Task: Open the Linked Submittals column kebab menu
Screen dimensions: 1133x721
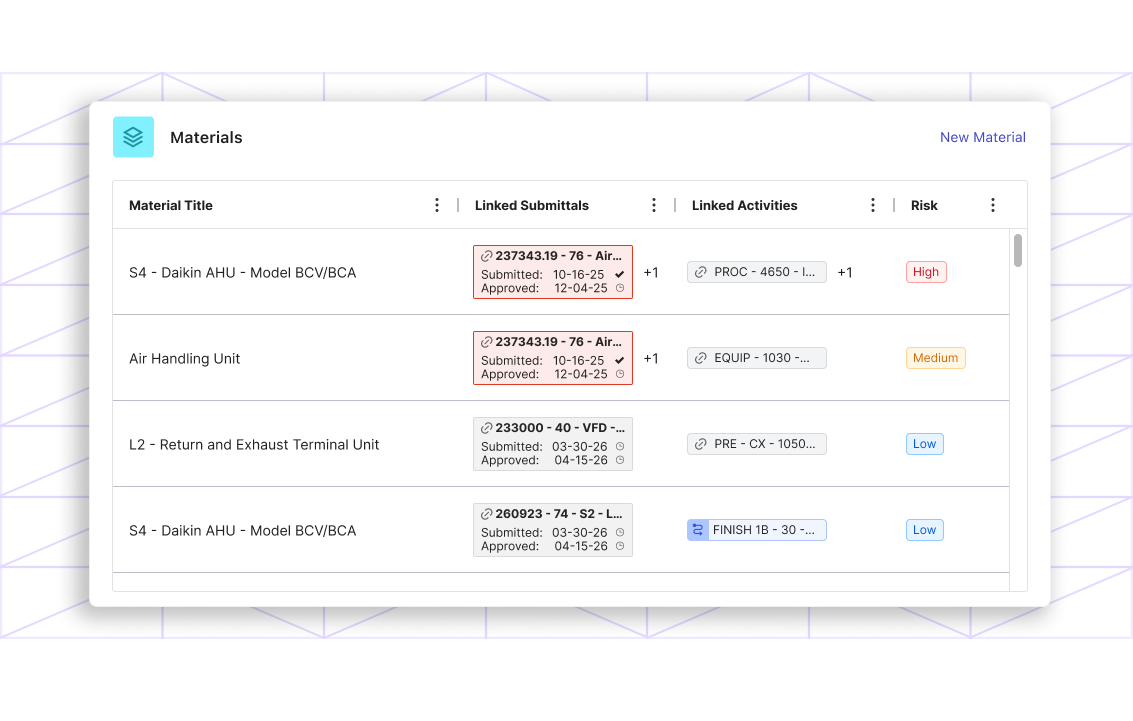Action: [655, 204]
